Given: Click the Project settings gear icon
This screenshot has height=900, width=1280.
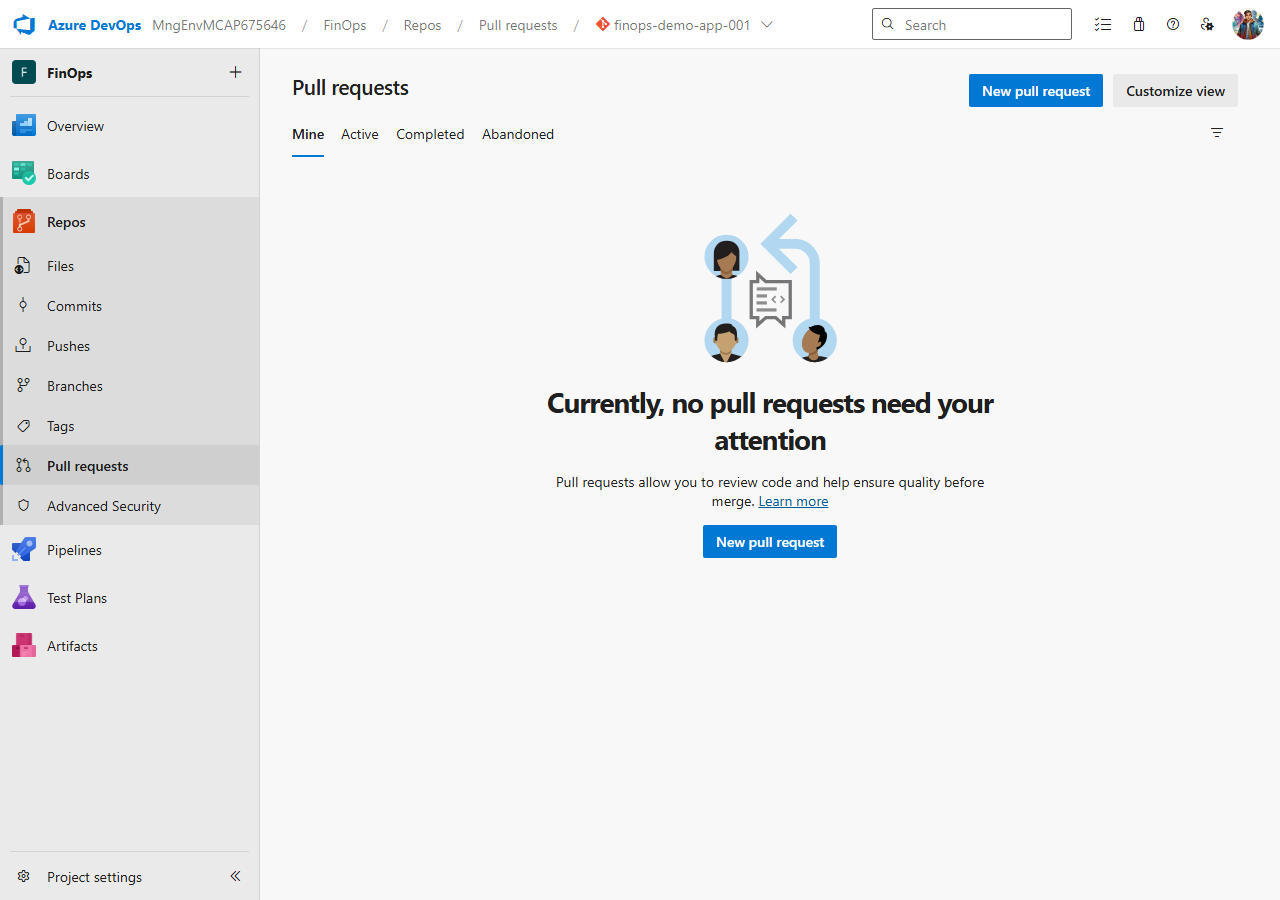Looking at the screenshot, I should [24, 876].
